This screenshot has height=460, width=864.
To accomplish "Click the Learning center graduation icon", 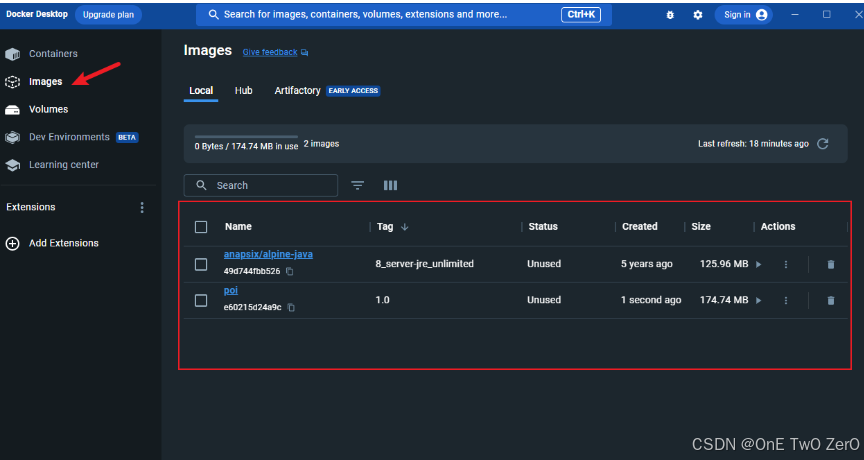I will tap(13, 165).
